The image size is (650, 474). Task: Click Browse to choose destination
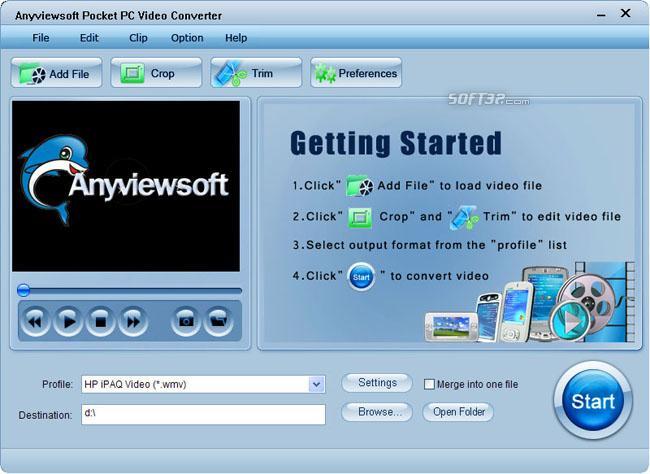pos(377,412)
